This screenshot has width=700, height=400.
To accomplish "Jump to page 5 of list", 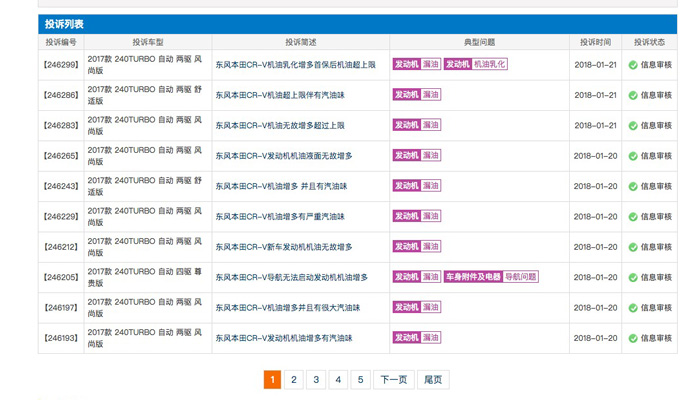I will coord(361,380).
